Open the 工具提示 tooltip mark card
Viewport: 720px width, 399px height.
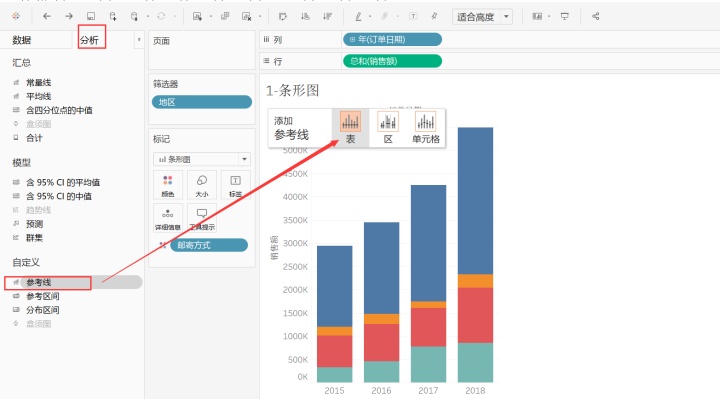click(202, 218)
